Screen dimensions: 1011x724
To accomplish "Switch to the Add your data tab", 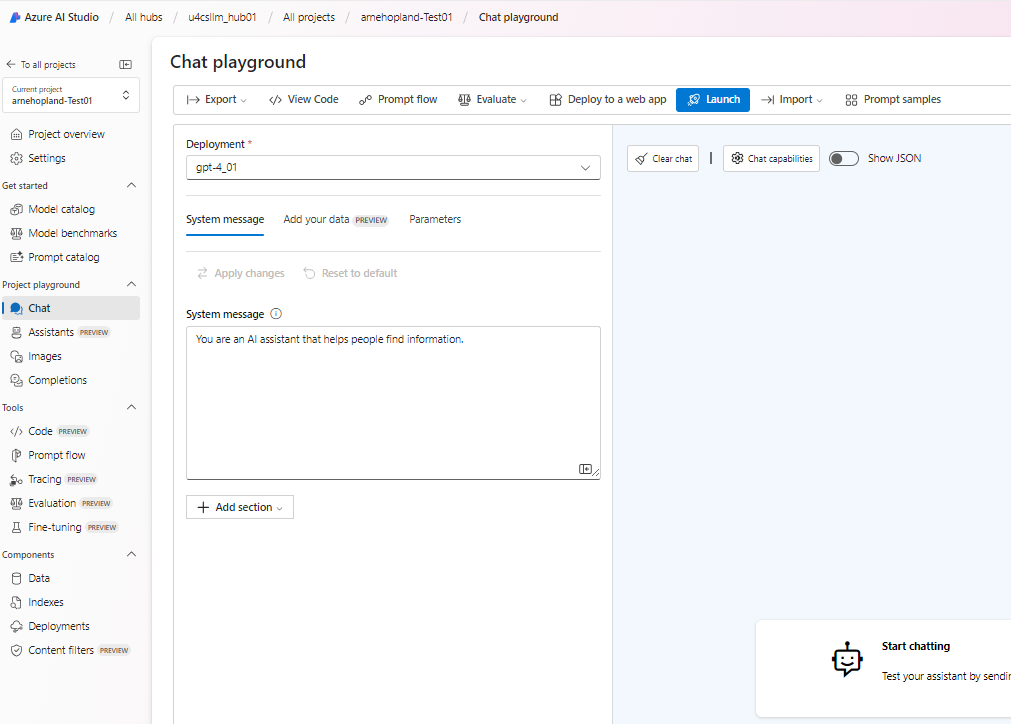I will point(335,220).
